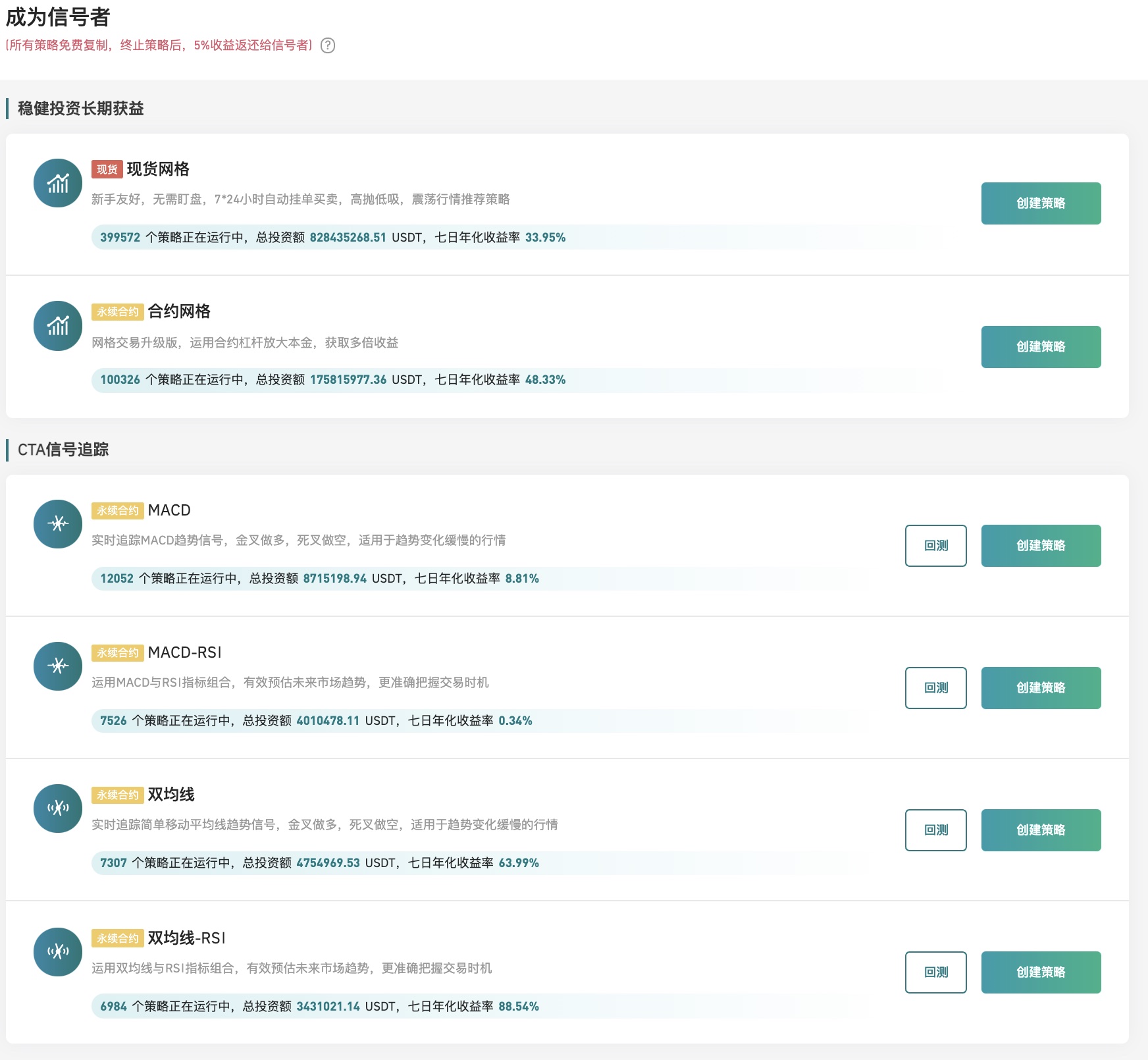Click the 8715198.94 total investment value
Viewport: 1148px width, 1060px height.
tap(335, 579)
